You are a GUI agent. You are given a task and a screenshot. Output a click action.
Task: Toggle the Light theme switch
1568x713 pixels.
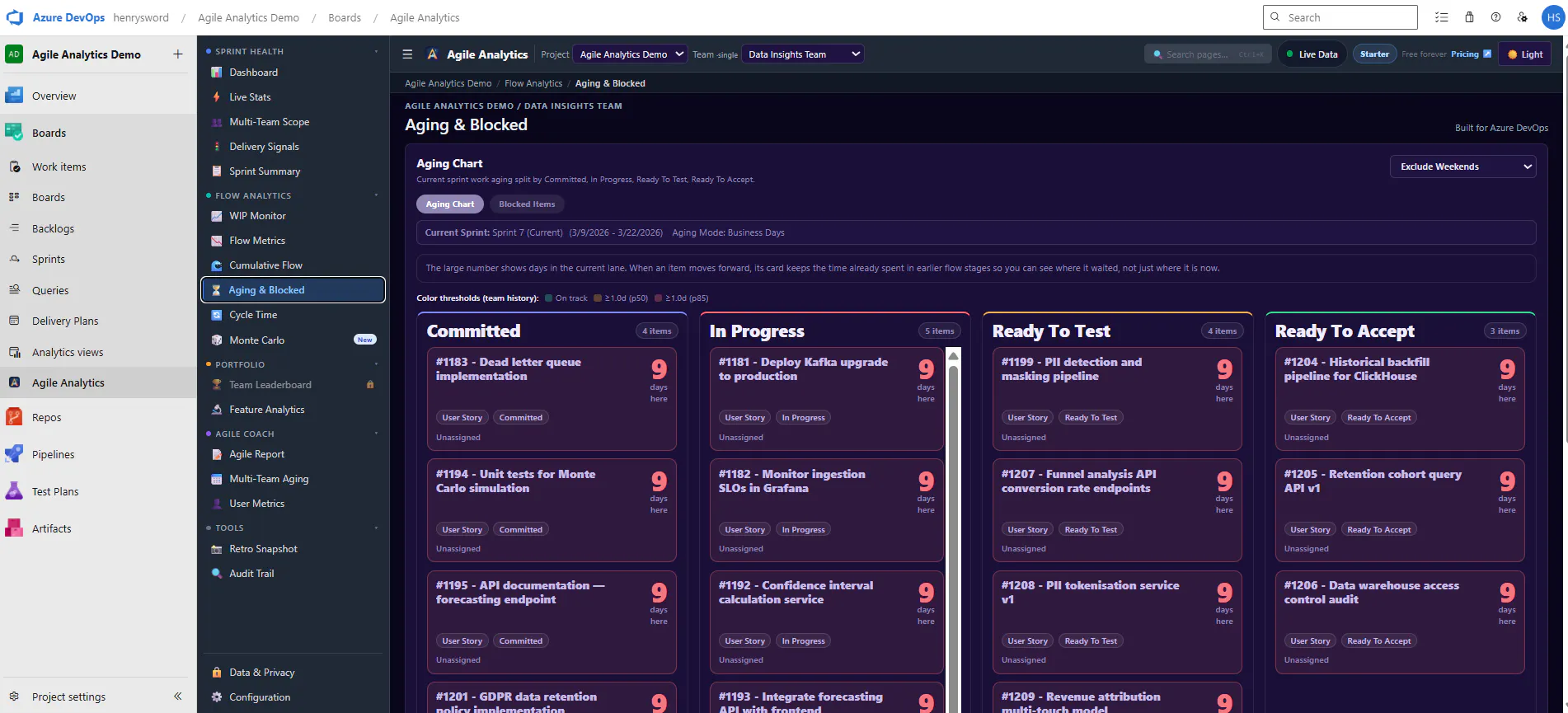pyautogui.click(x=1525, y=54)
